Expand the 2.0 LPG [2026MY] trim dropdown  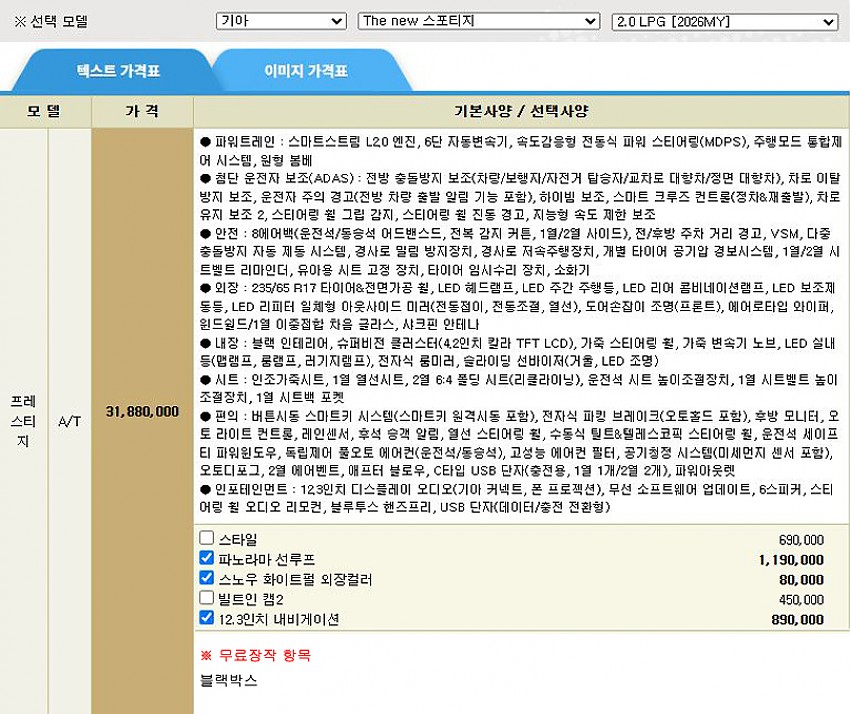click(x=724, y=21)
